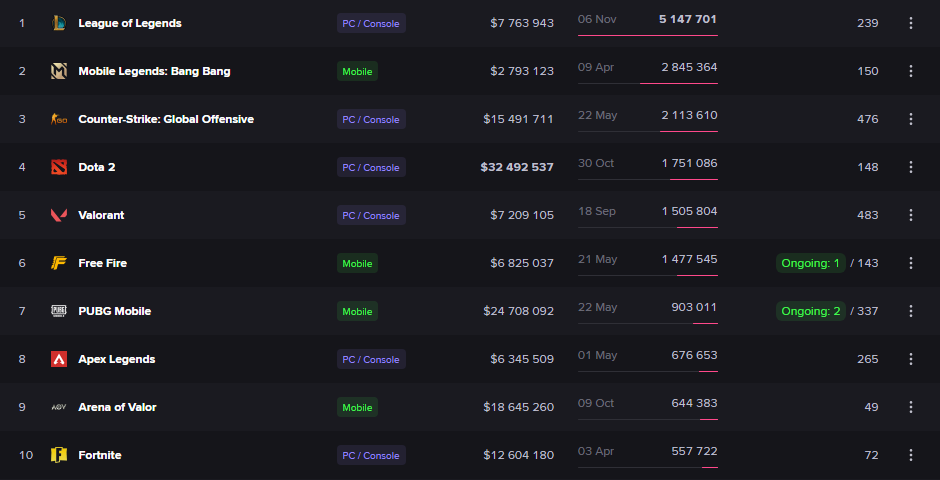
Task: Click the $7 209 105 prize pool value
Action: click(522, 215)
